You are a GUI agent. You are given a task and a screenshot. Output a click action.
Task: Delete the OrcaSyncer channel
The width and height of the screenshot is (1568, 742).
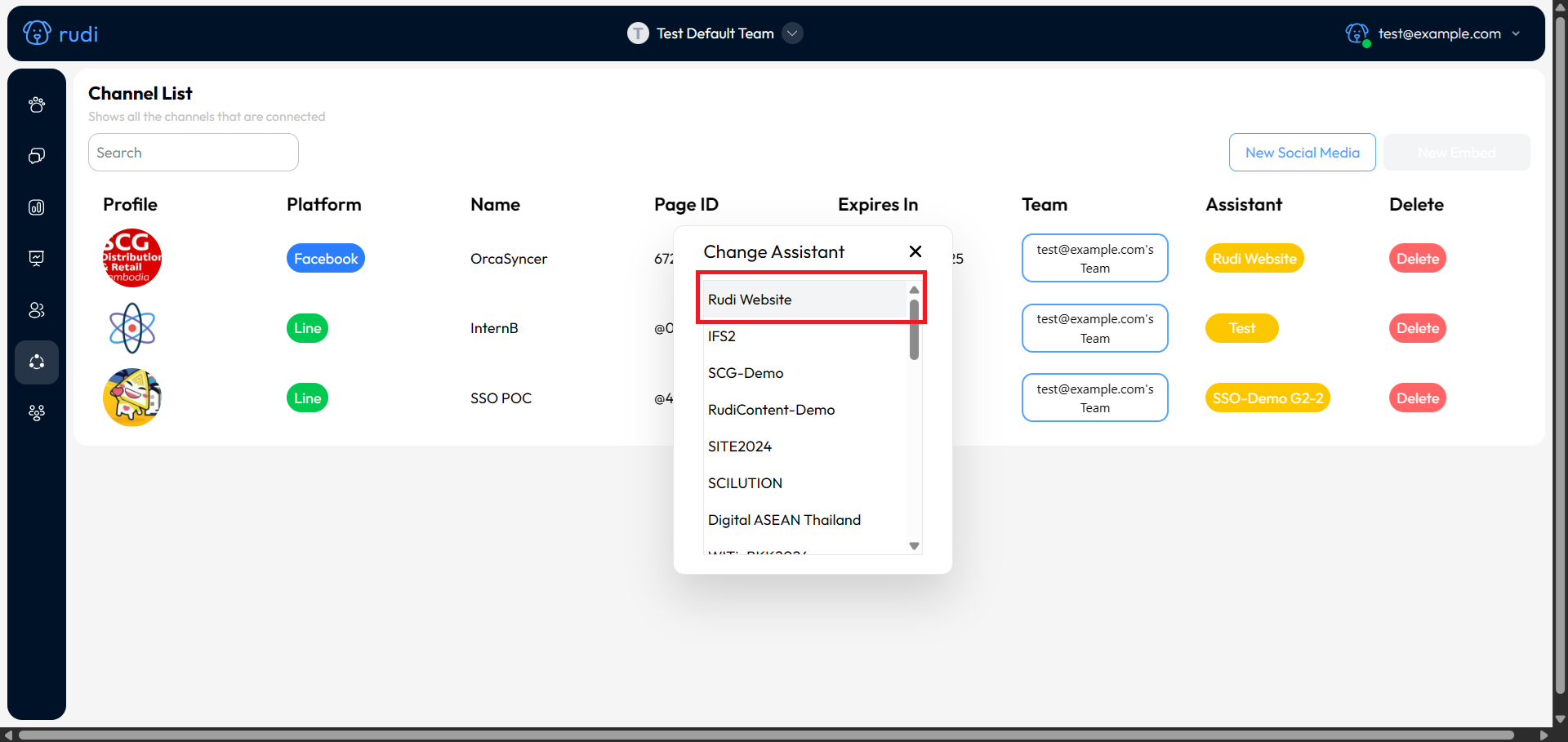click(x=1417, y=259)
